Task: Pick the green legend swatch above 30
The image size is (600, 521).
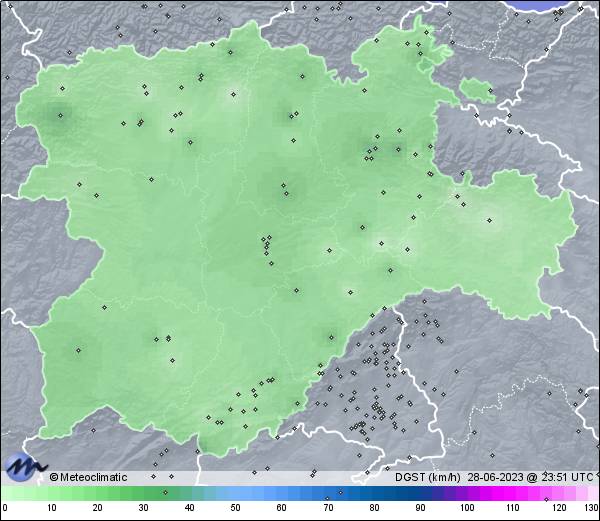Action: 143,493
